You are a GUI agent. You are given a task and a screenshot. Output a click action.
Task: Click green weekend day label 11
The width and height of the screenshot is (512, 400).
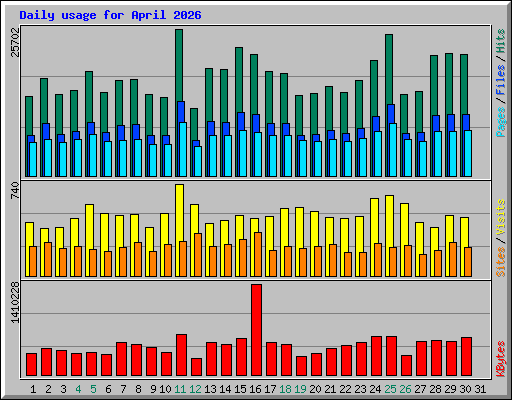pos(180,389)
